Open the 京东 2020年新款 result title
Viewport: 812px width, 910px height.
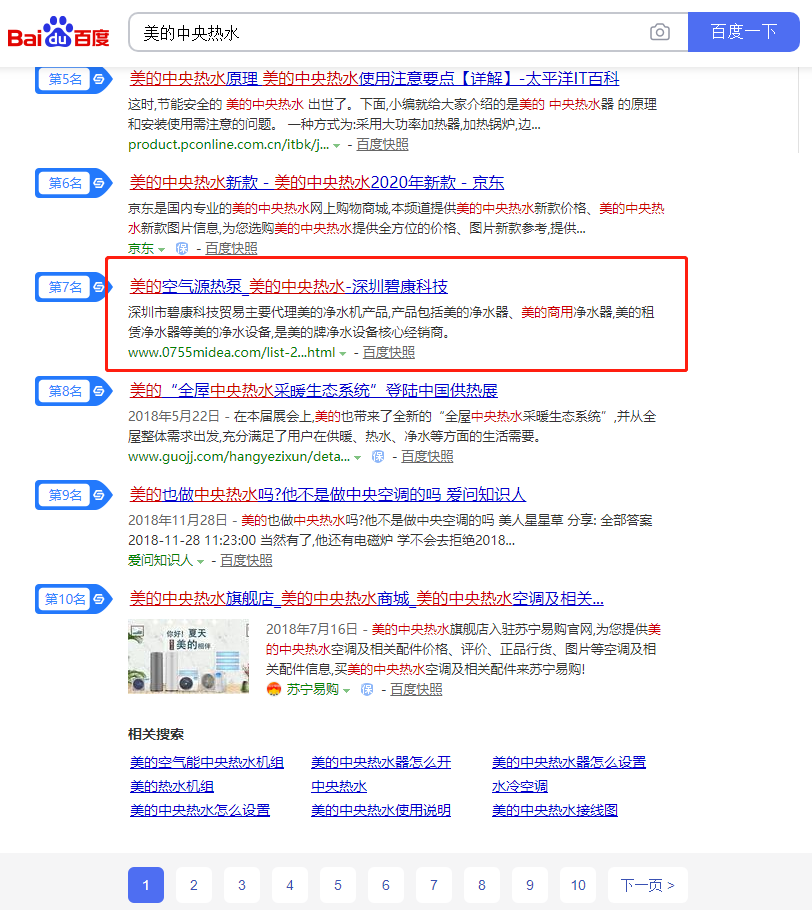coord(316,182)
